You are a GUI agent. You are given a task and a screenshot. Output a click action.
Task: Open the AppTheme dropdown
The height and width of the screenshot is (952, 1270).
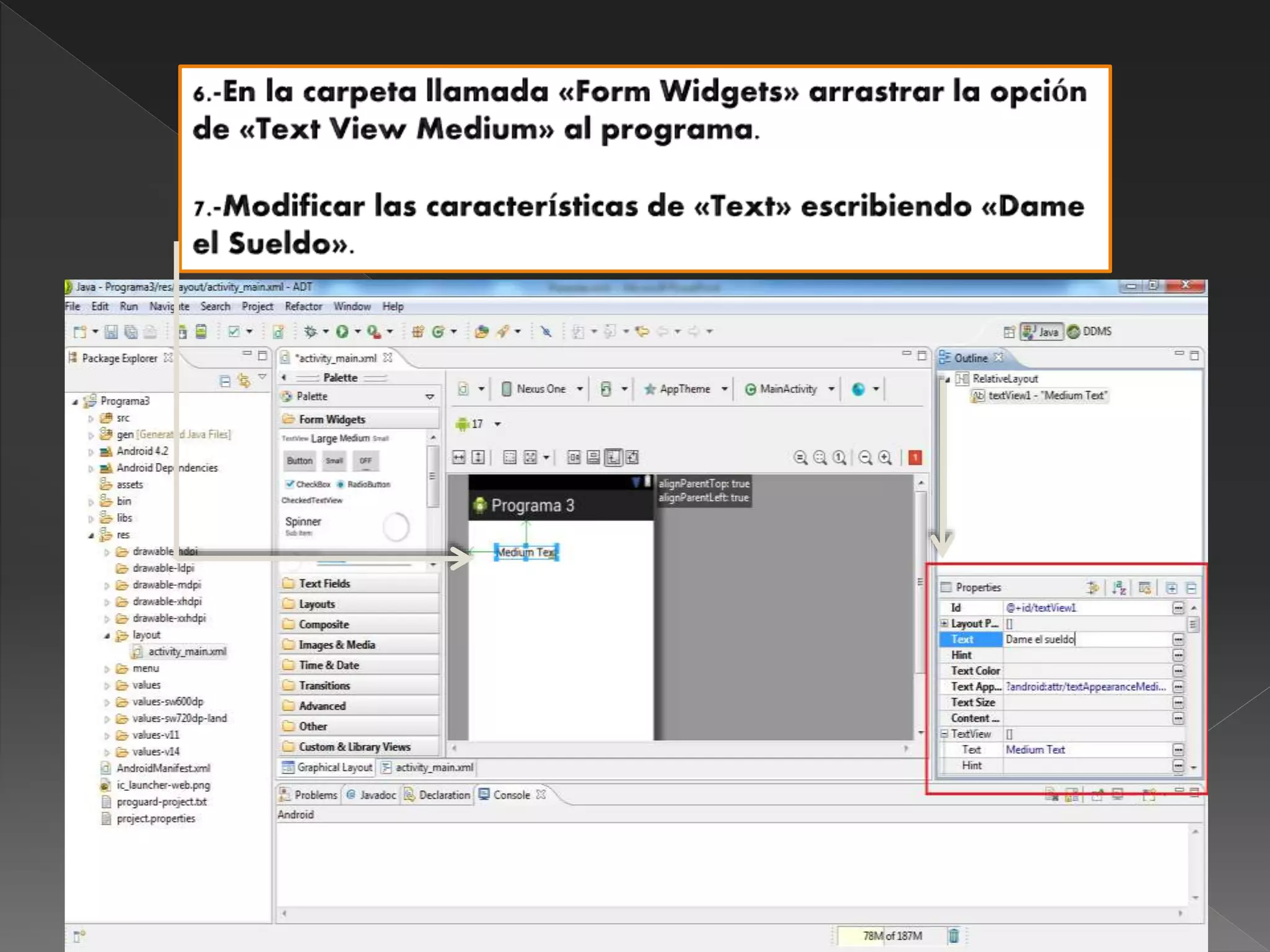coord(685,389)
